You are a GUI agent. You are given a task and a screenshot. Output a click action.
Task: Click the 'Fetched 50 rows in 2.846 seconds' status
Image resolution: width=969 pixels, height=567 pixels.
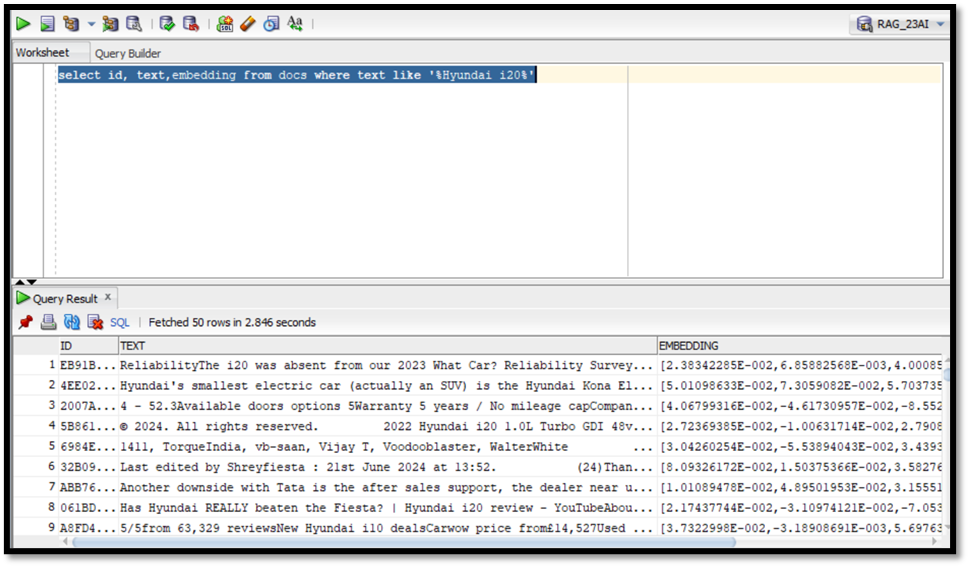pyautogui.click(x=232, y=323)
